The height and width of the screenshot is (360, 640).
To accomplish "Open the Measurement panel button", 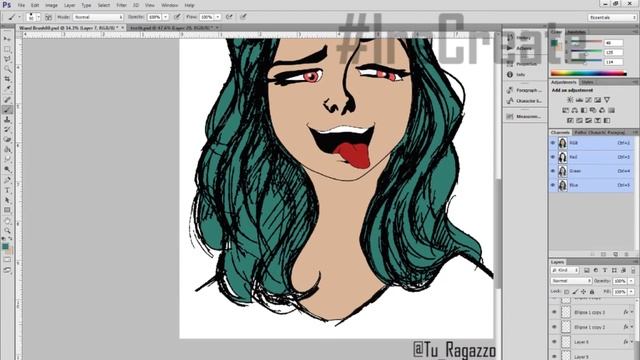I will 524,117.
